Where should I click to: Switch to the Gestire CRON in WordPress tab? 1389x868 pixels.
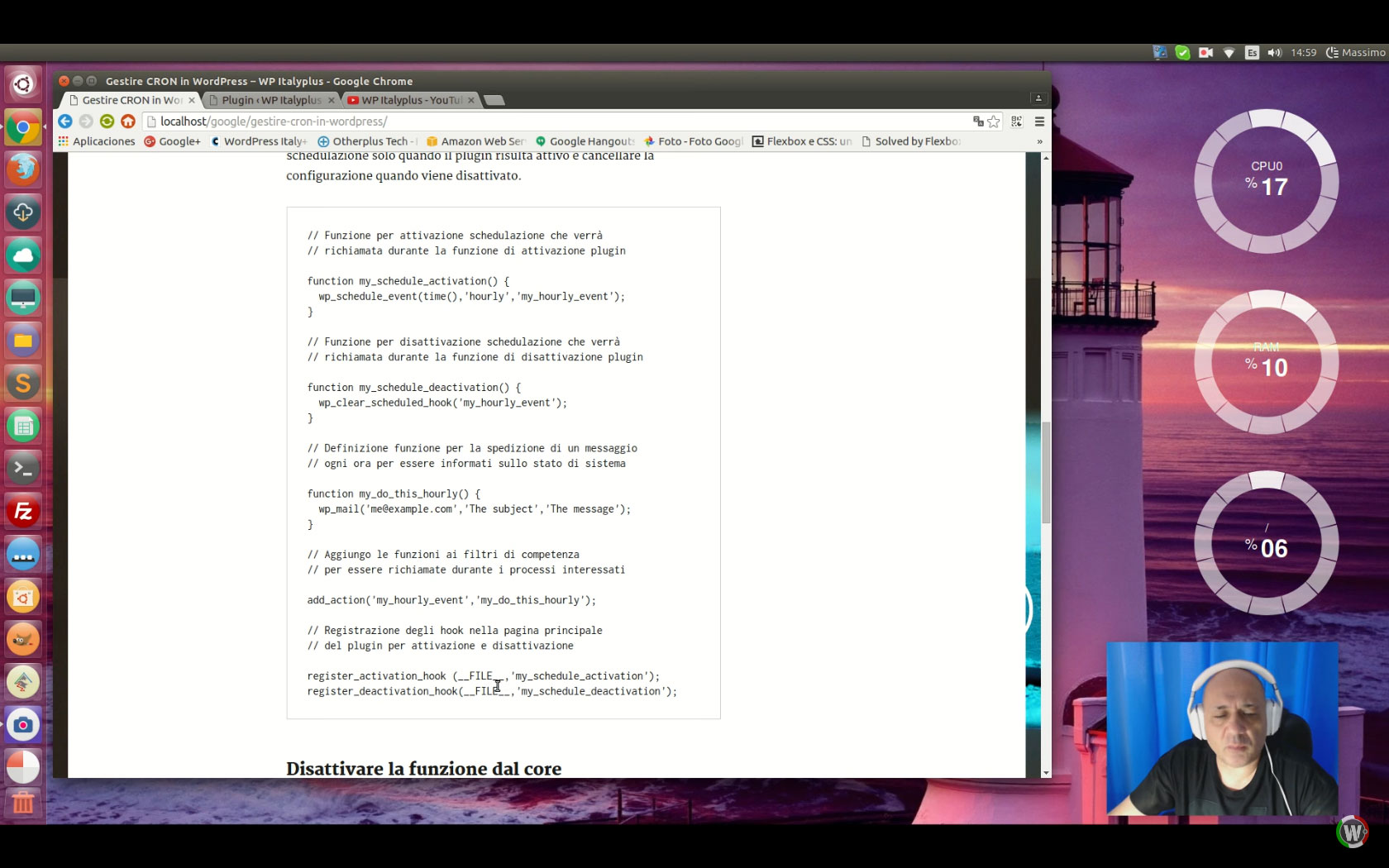[x=131, y=100]
